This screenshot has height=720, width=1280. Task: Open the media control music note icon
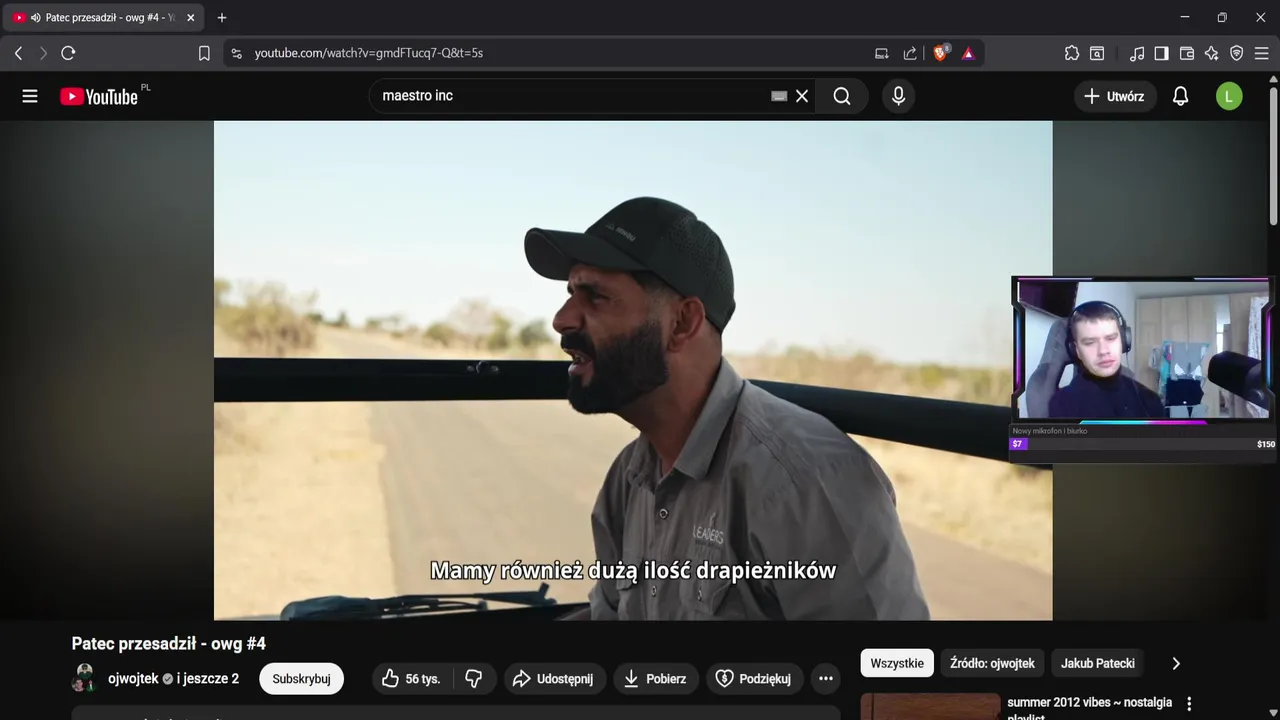click(1137, 53)
